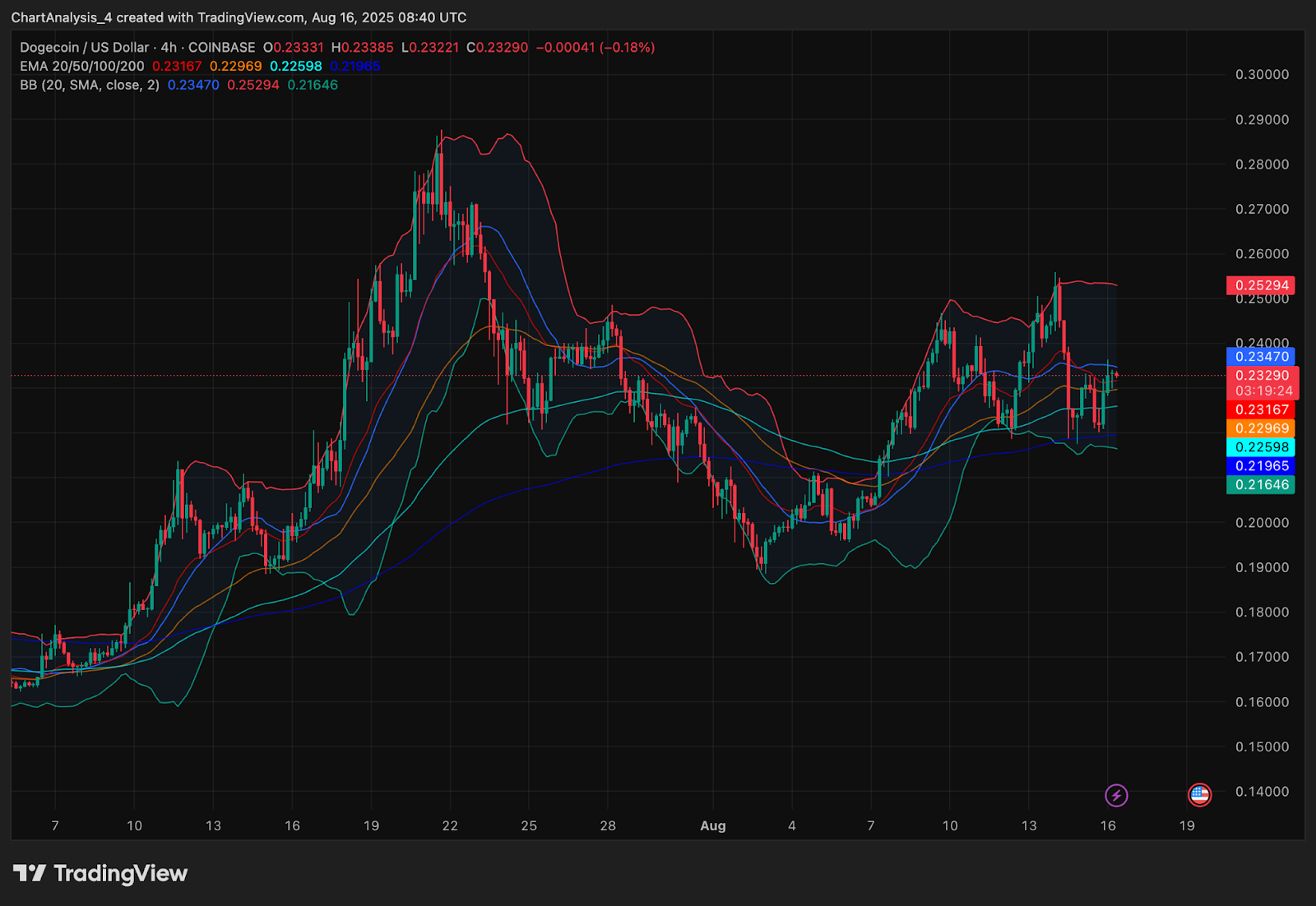Image resolution: width=1316 pixels, height=906 pixels.
Task: Click the purple lightning bolt icon
Action: (1116, 795)
